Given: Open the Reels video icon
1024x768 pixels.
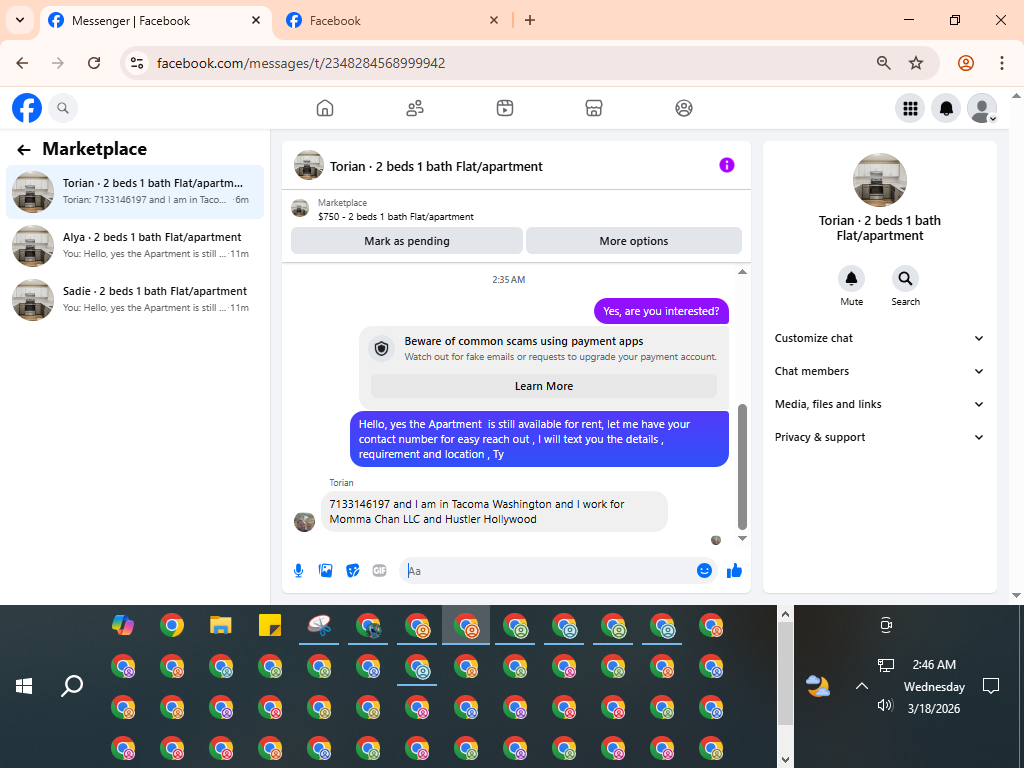Looking at the screenshot, I should [505, 108].
